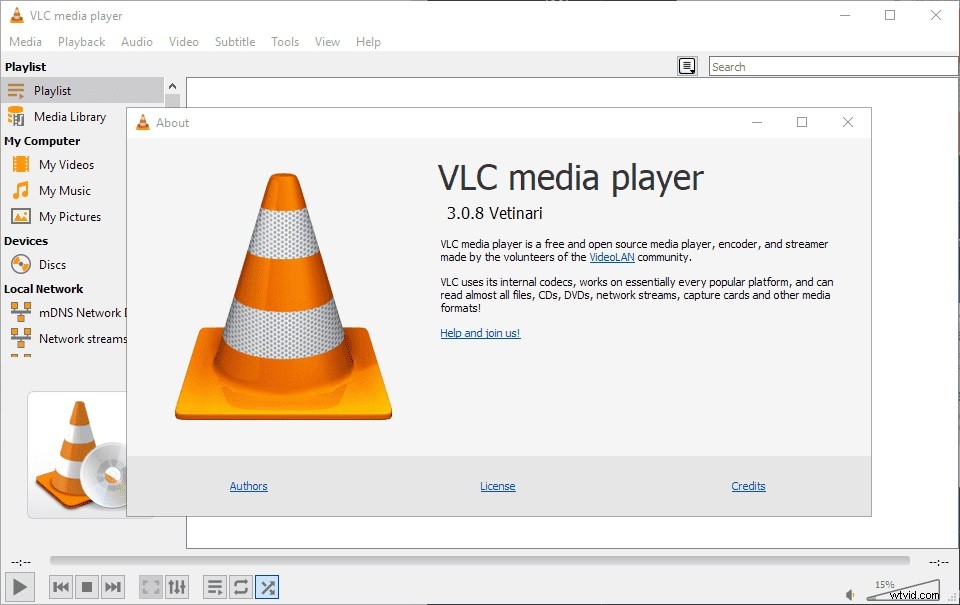Open the Media menu

tap(25, 41)
